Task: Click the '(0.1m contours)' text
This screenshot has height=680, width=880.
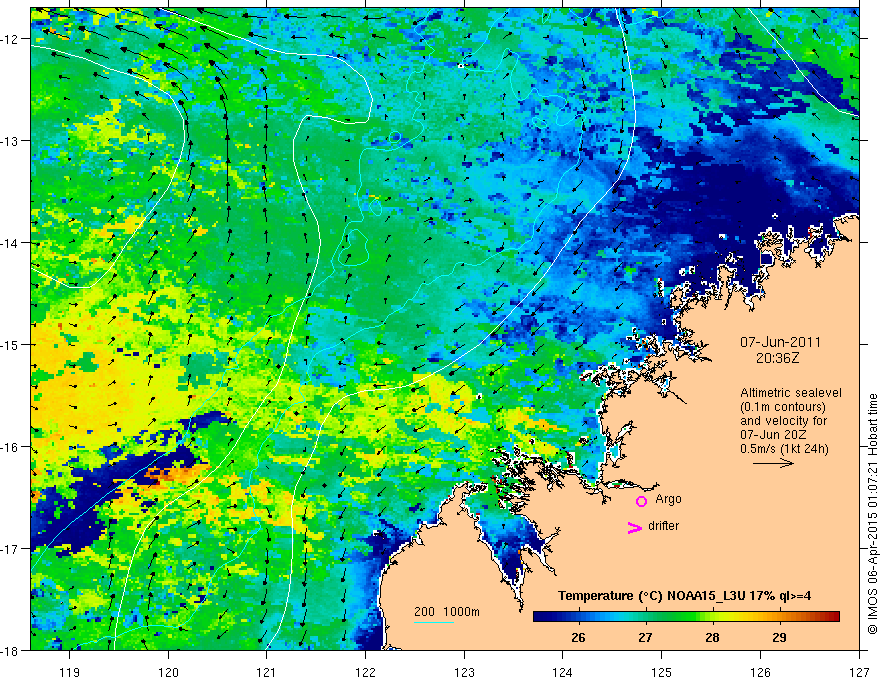Action: (783, 407)
